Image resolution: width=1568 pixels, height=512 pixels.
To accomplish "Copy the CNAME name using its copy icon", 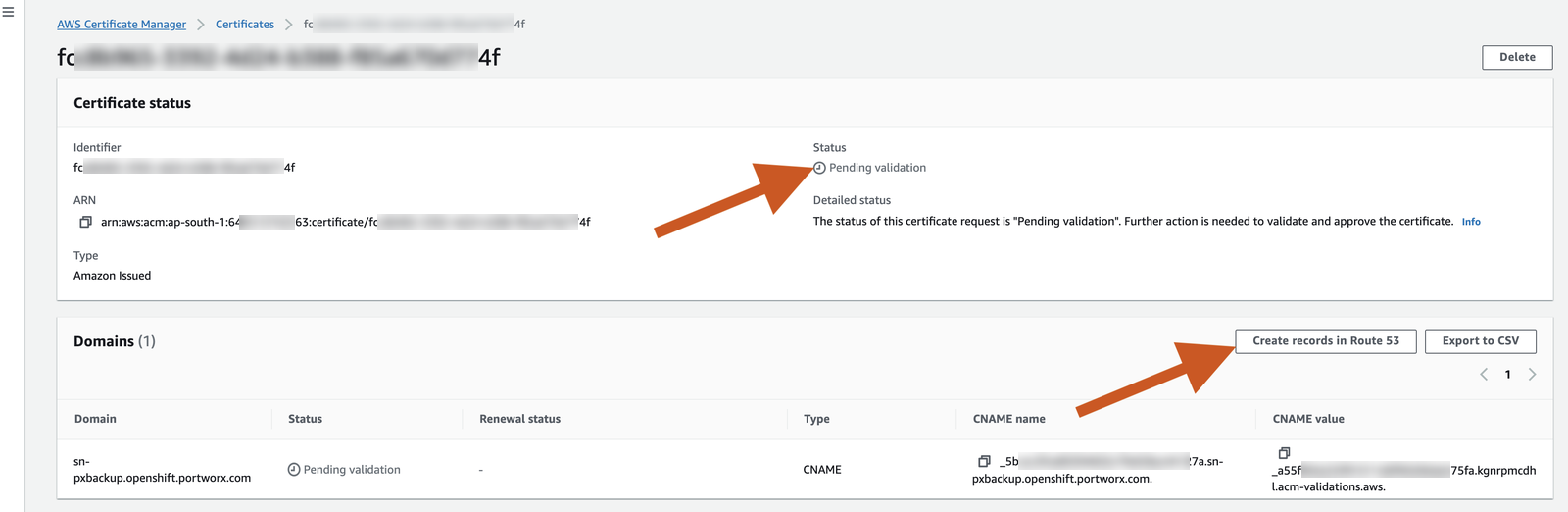I will (984, 461).
